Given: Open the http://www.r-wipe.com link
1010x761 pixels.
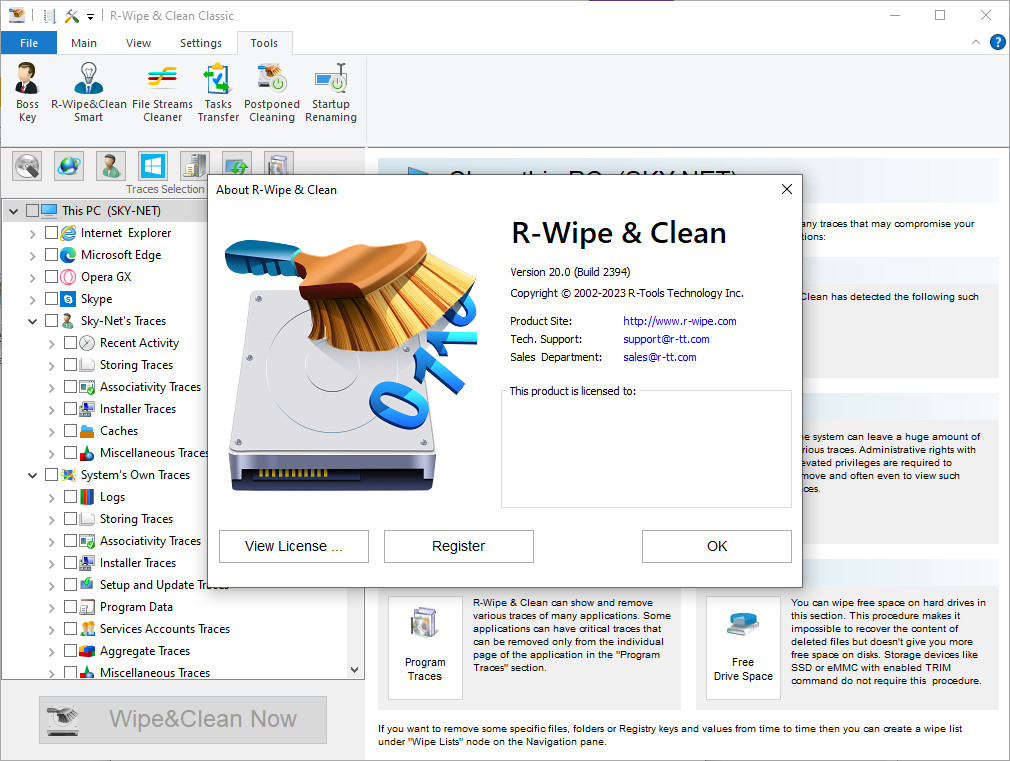Looking at the screenshot, I should (680, 321).
